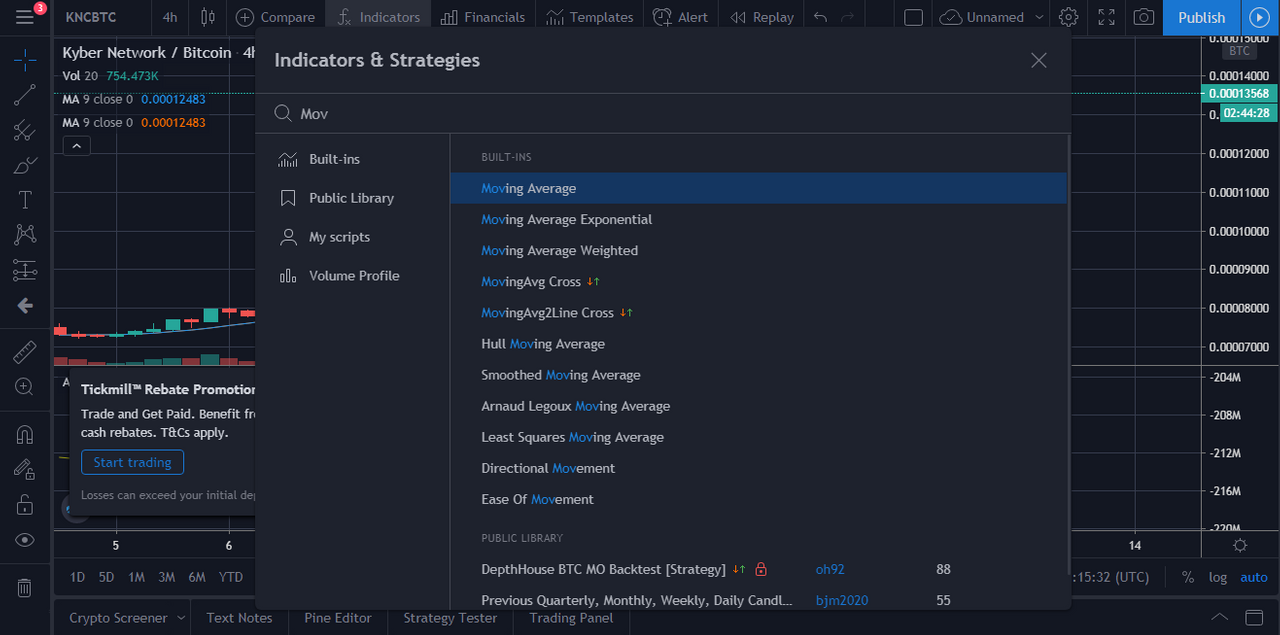Click the Indicators toolbar button
The image size is (1280, 635).
point(378,17)
